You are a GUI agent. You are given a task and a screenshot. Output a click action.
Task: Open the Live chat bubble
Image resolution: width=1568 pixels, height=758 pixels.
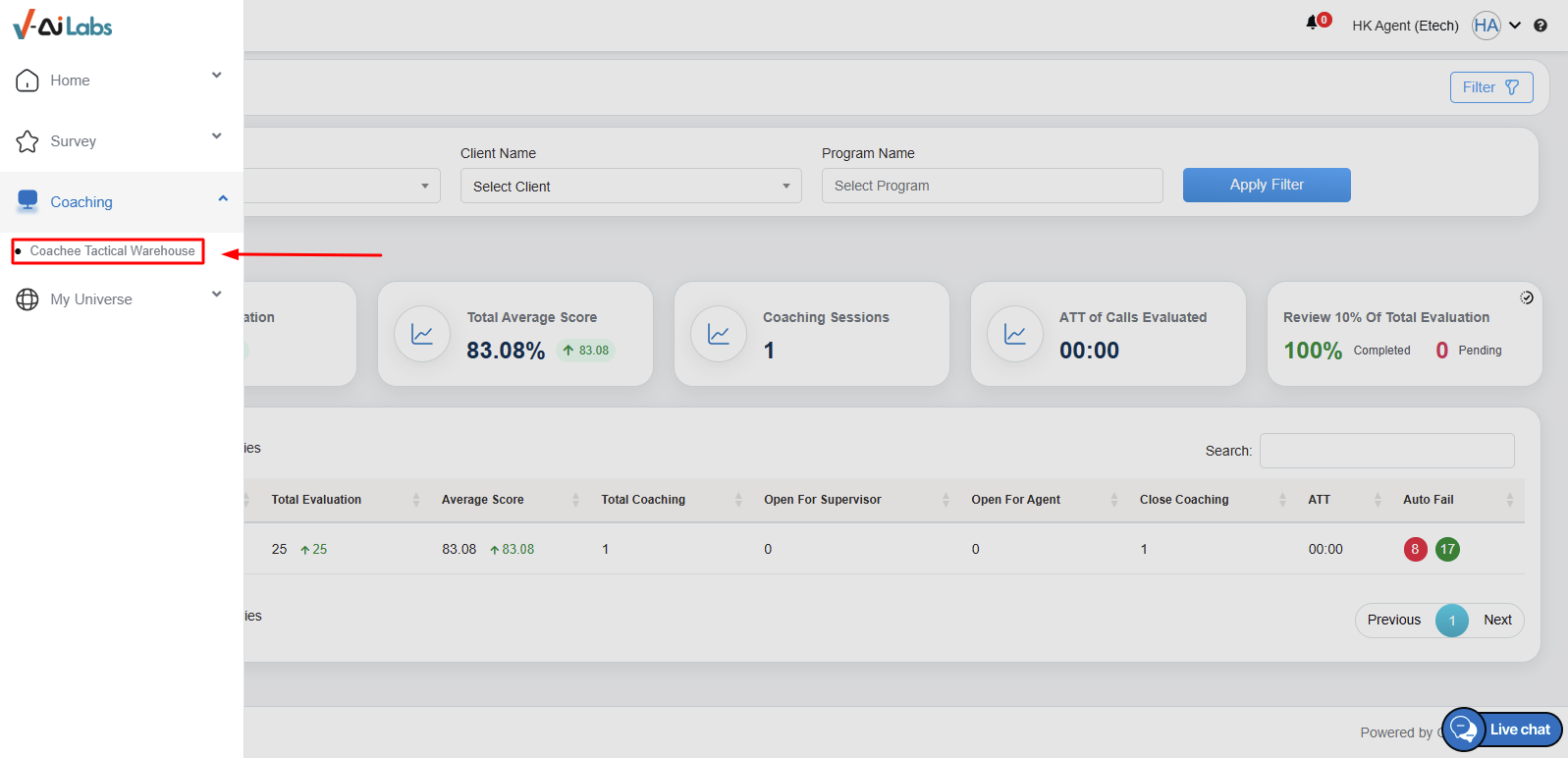coord(1502,730)
